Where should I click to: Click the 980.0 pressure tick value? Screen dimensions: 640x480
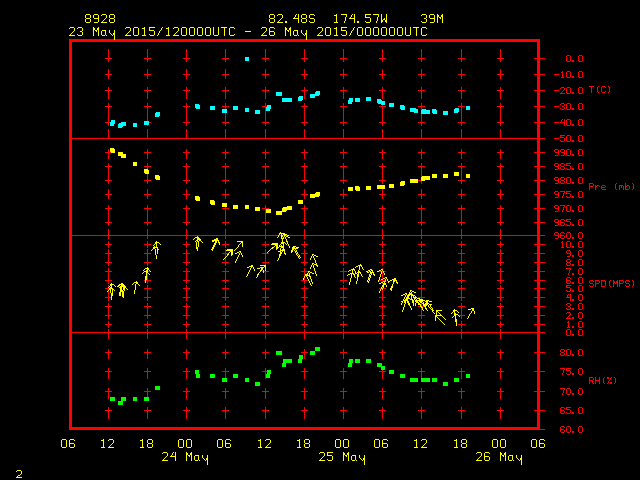[x=569, y=180]
